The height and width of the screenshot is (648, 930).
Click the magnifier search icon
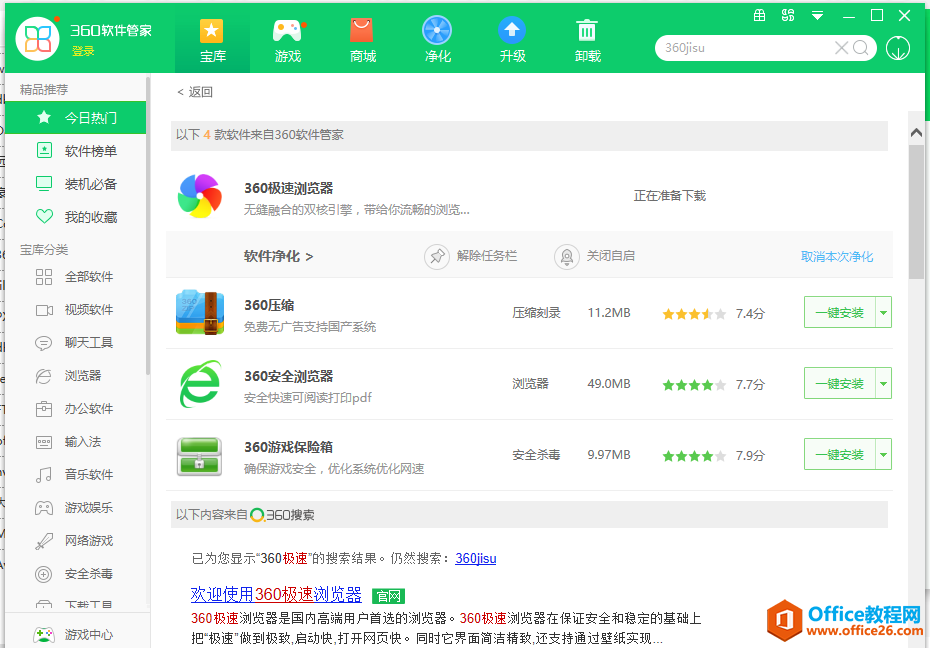(x=861, y=48)
